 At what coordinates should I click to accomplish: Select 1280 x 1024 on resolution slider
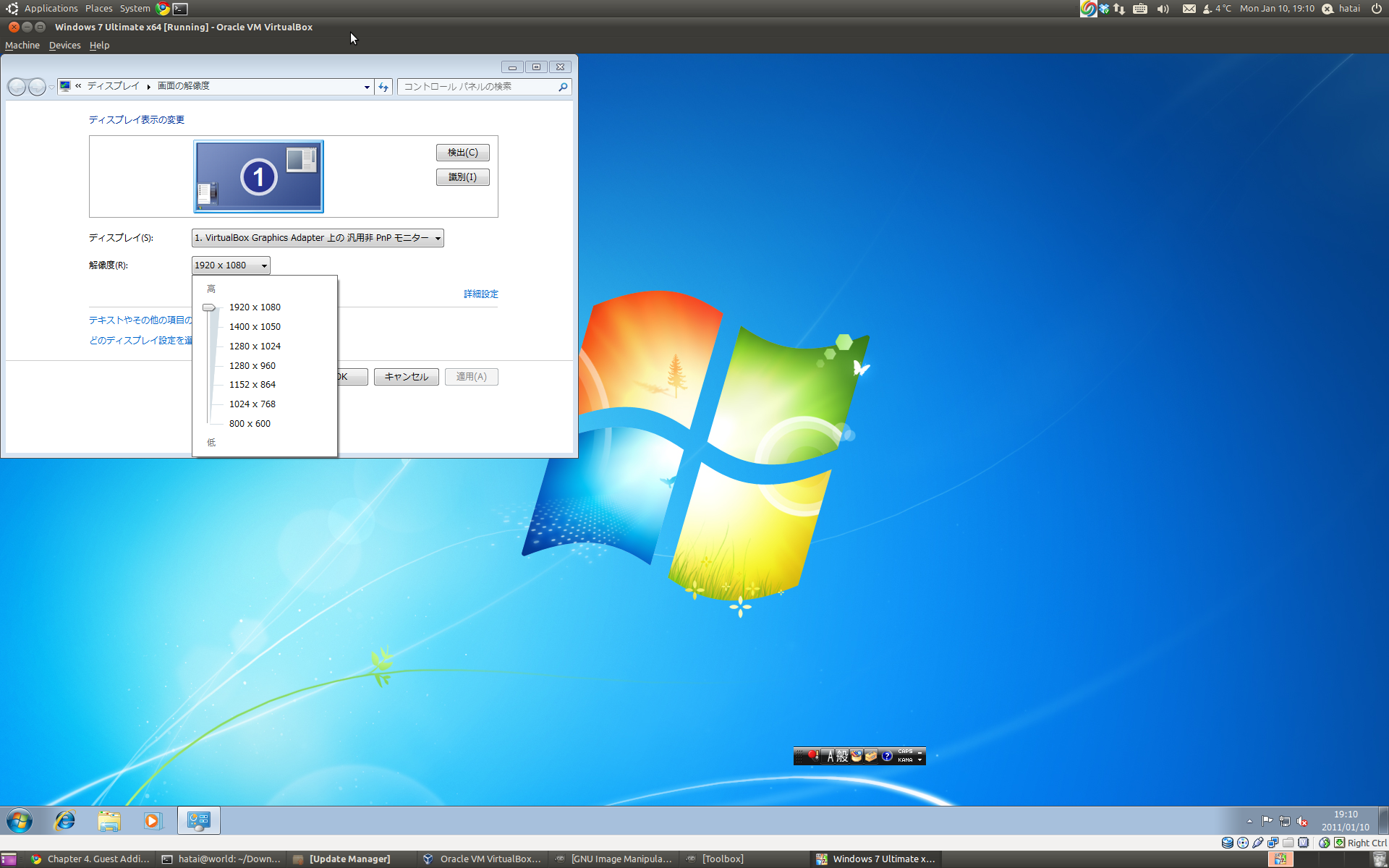click(255, 346)
